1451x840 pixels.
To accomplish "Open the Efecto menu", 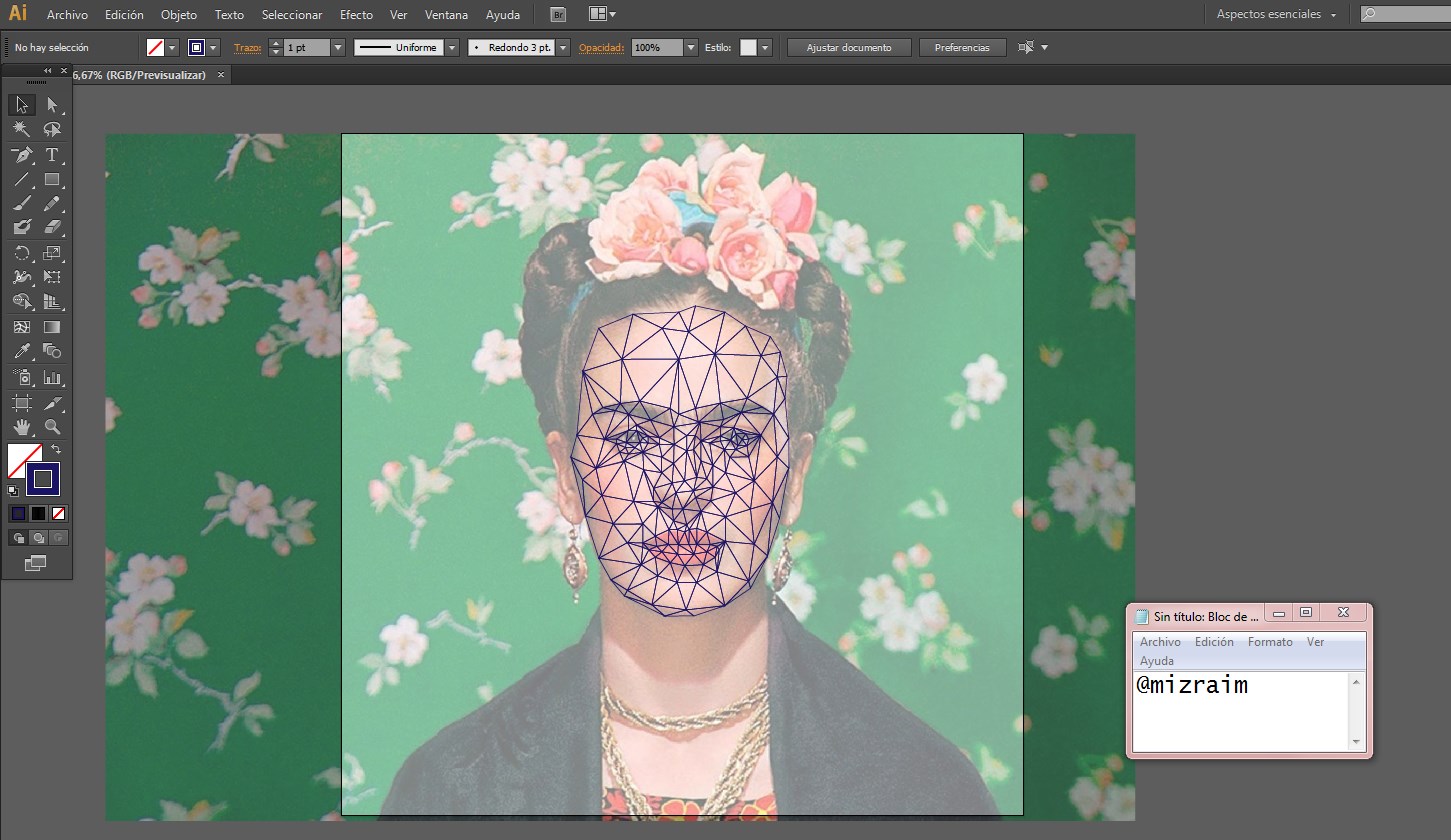I will pyautogui.click(x=356, y=15).
